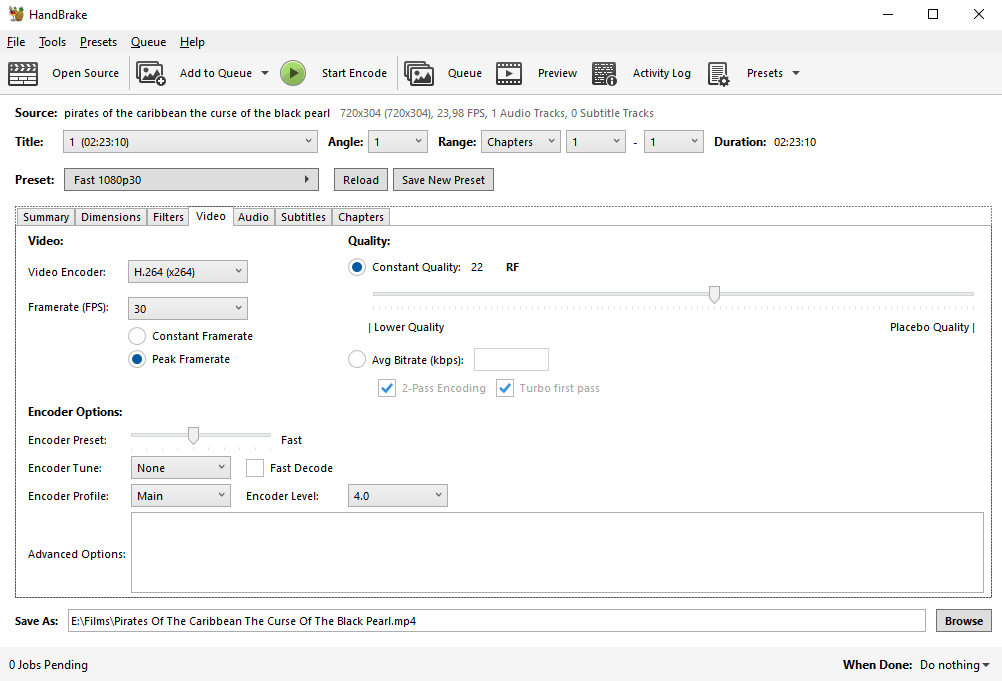This screenshot has height=681, width=1002.
Task: Enable the Fast Decode checkbox
Action: pos(255,468)
